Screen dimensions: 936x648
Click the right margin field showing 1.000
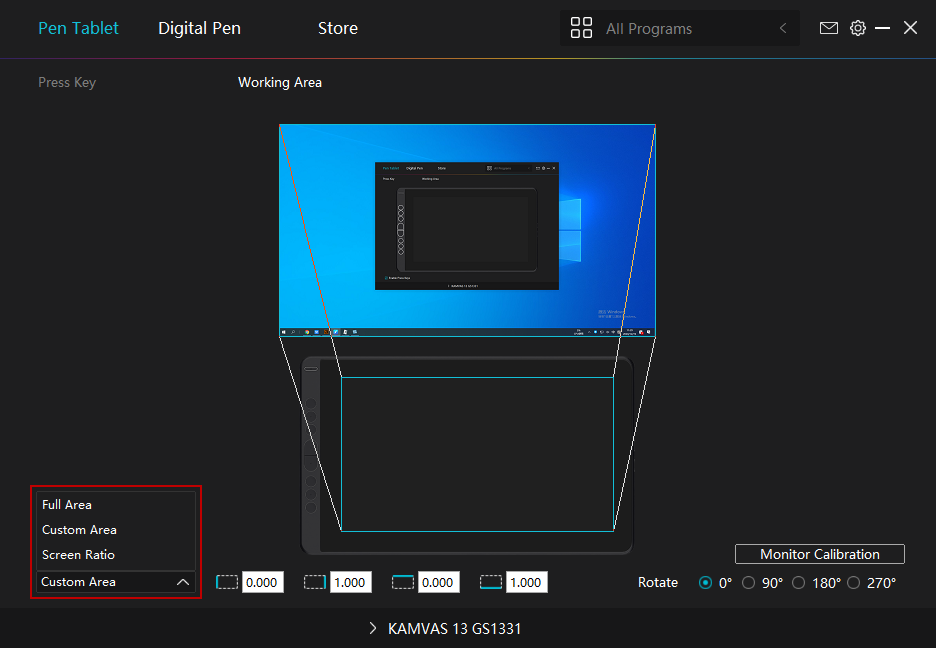tap(350, 582)
